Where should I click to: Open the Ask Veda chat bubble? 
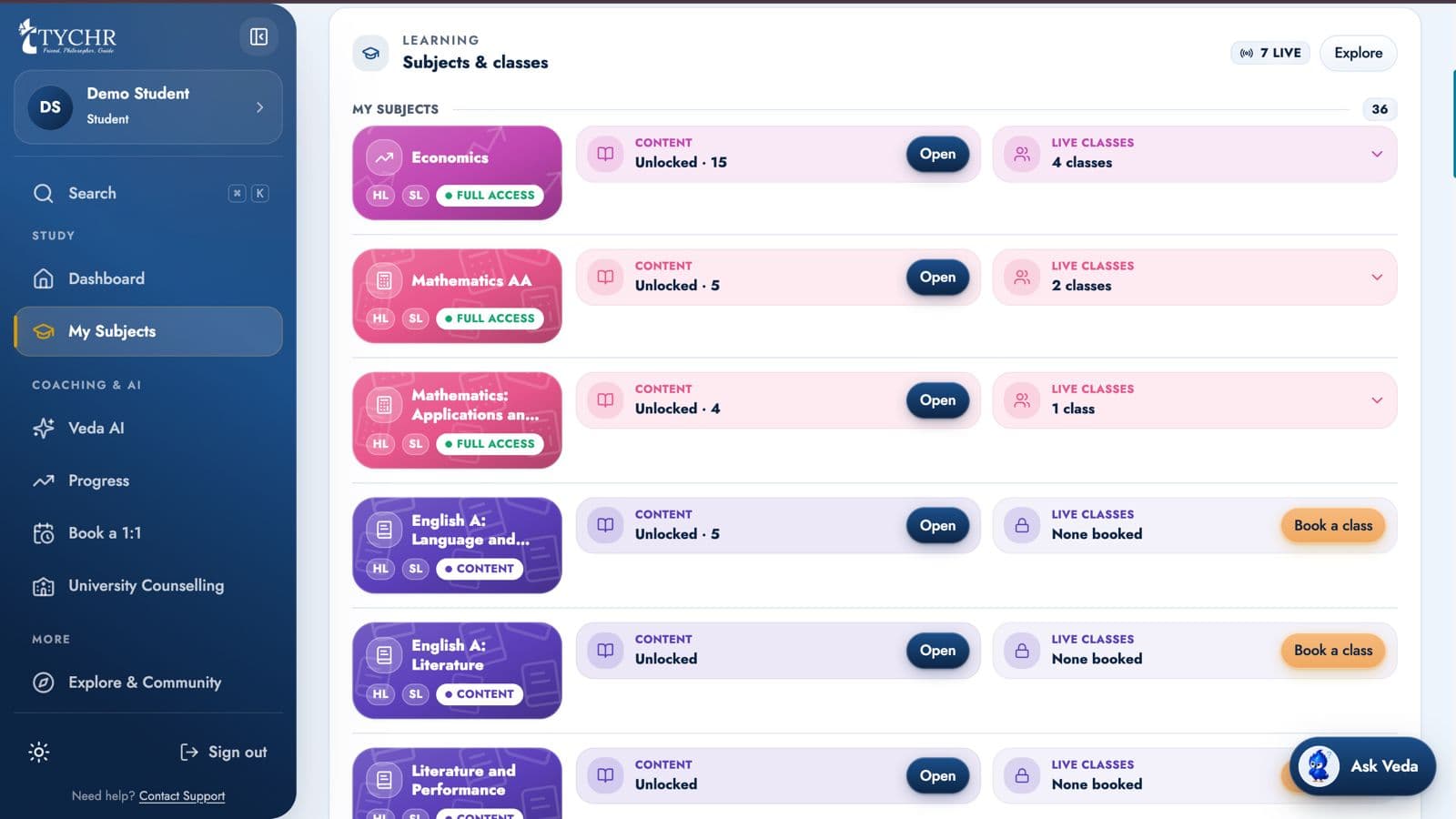pyautogui.click(x=1362, y=766)
